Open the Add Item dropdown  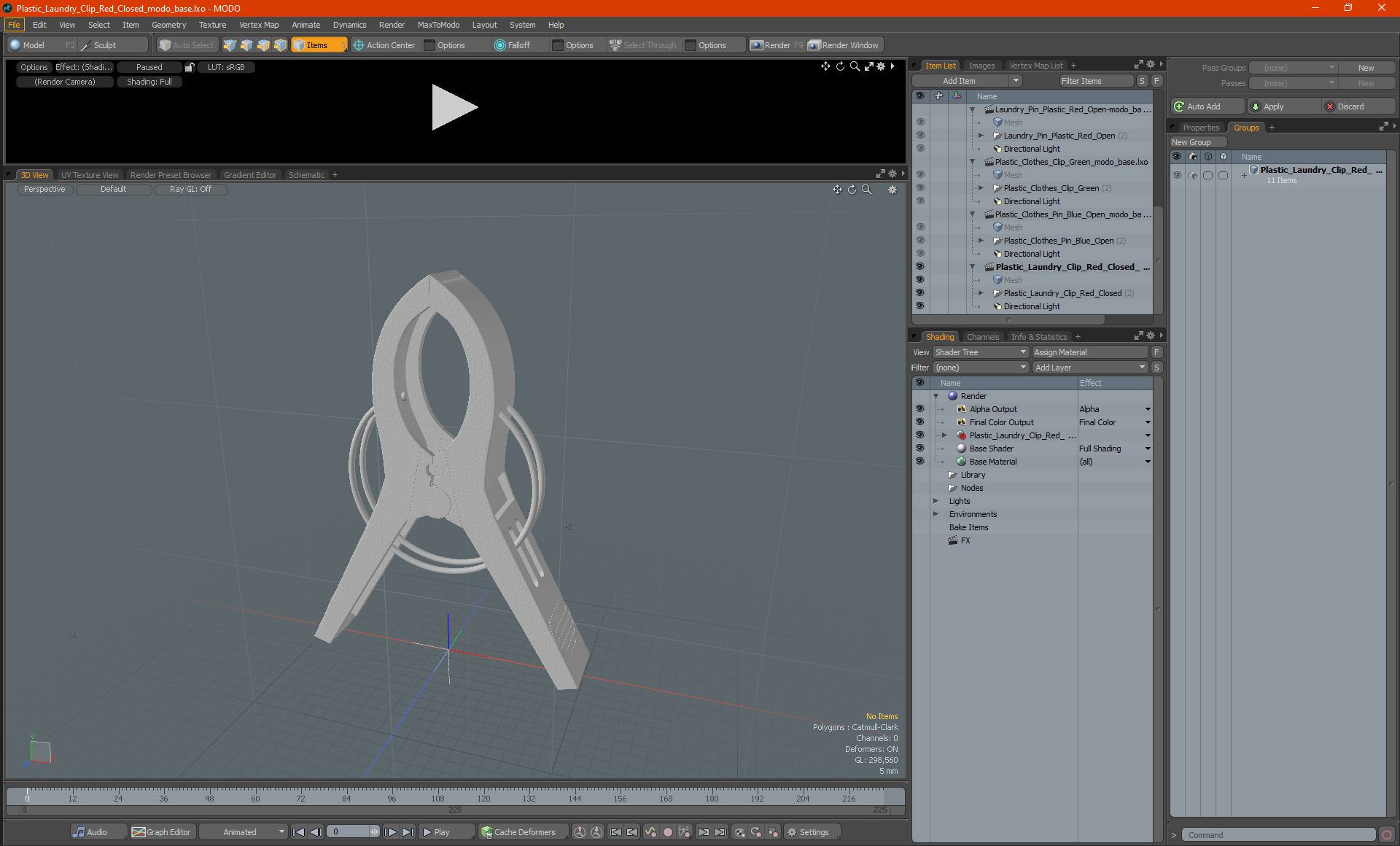click(968, 81)
